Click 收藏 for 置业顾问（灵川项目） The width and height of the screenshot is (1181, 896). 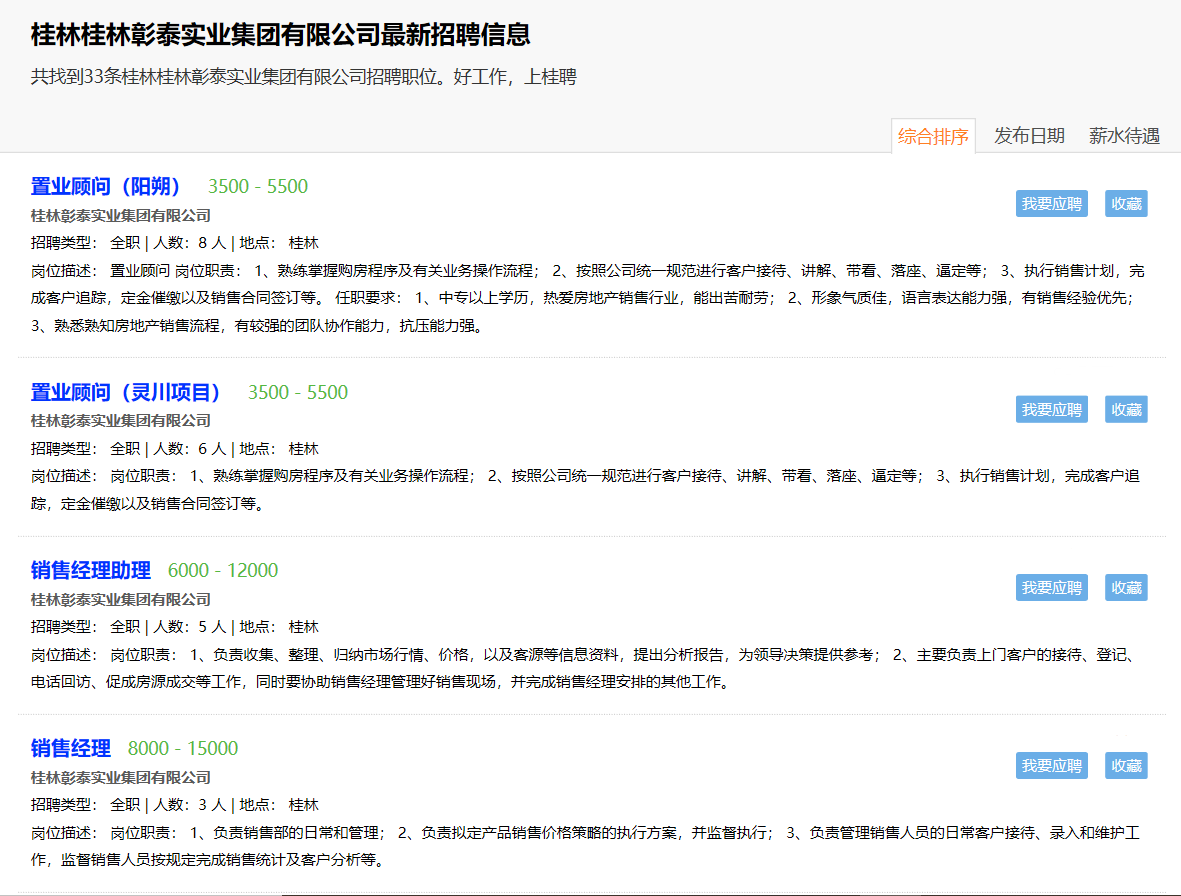[x=1126, y=409]
